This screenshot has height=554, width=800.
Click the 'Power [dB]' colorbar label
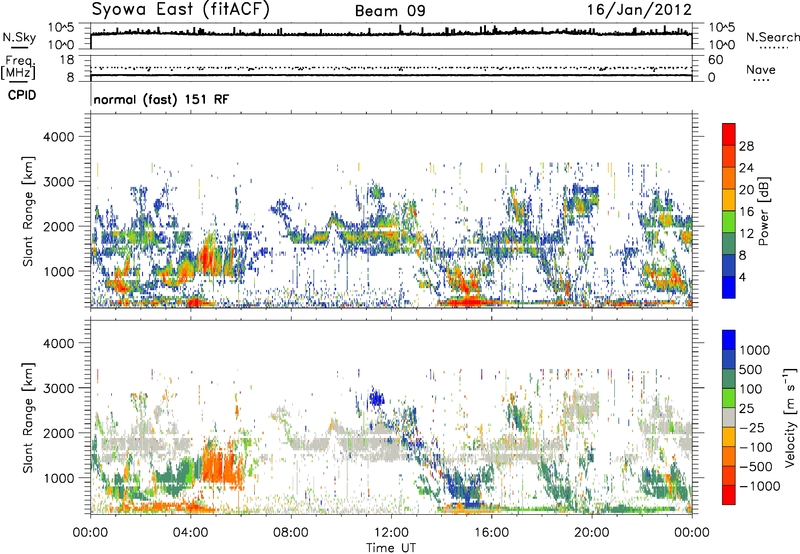763,211
